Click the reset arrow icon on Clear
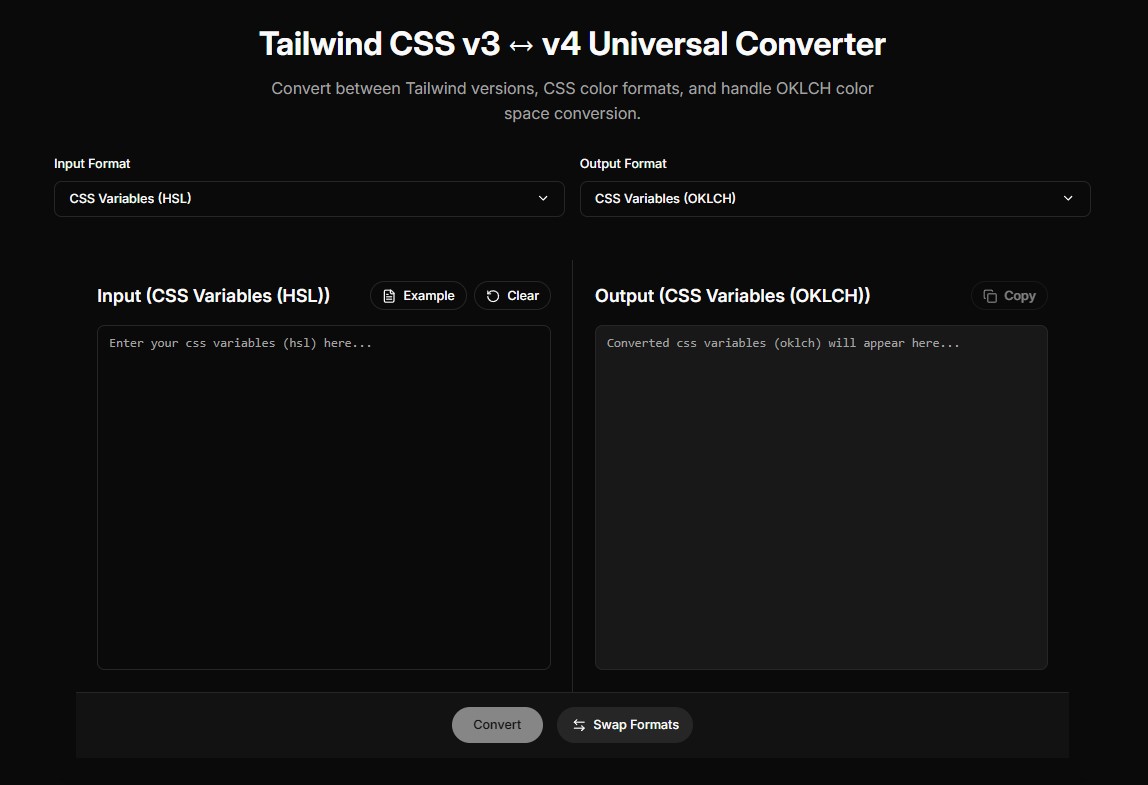The image size is (1148, 785). tap(493, 296)
